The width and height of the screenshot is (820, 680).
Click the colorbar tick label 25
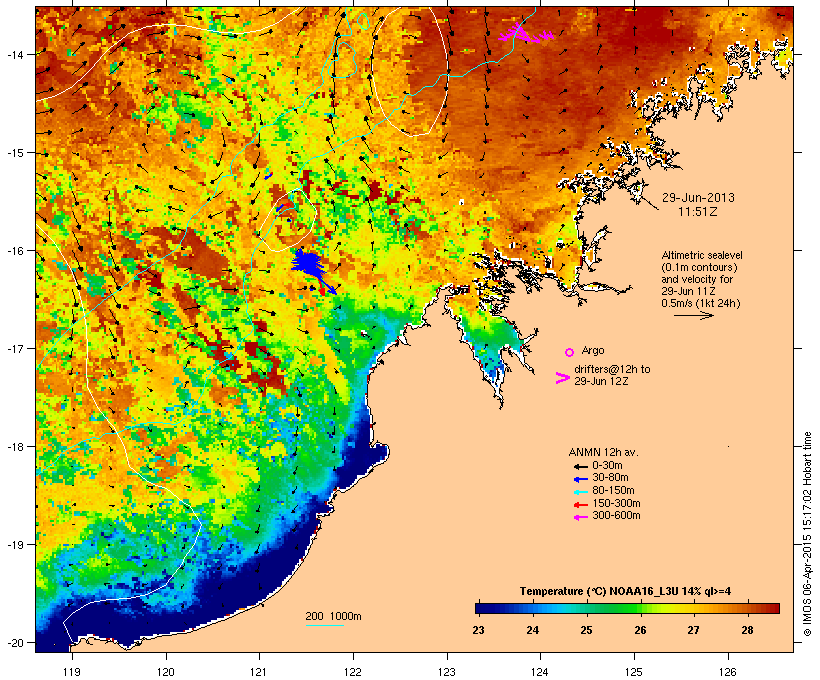[586, 630]
